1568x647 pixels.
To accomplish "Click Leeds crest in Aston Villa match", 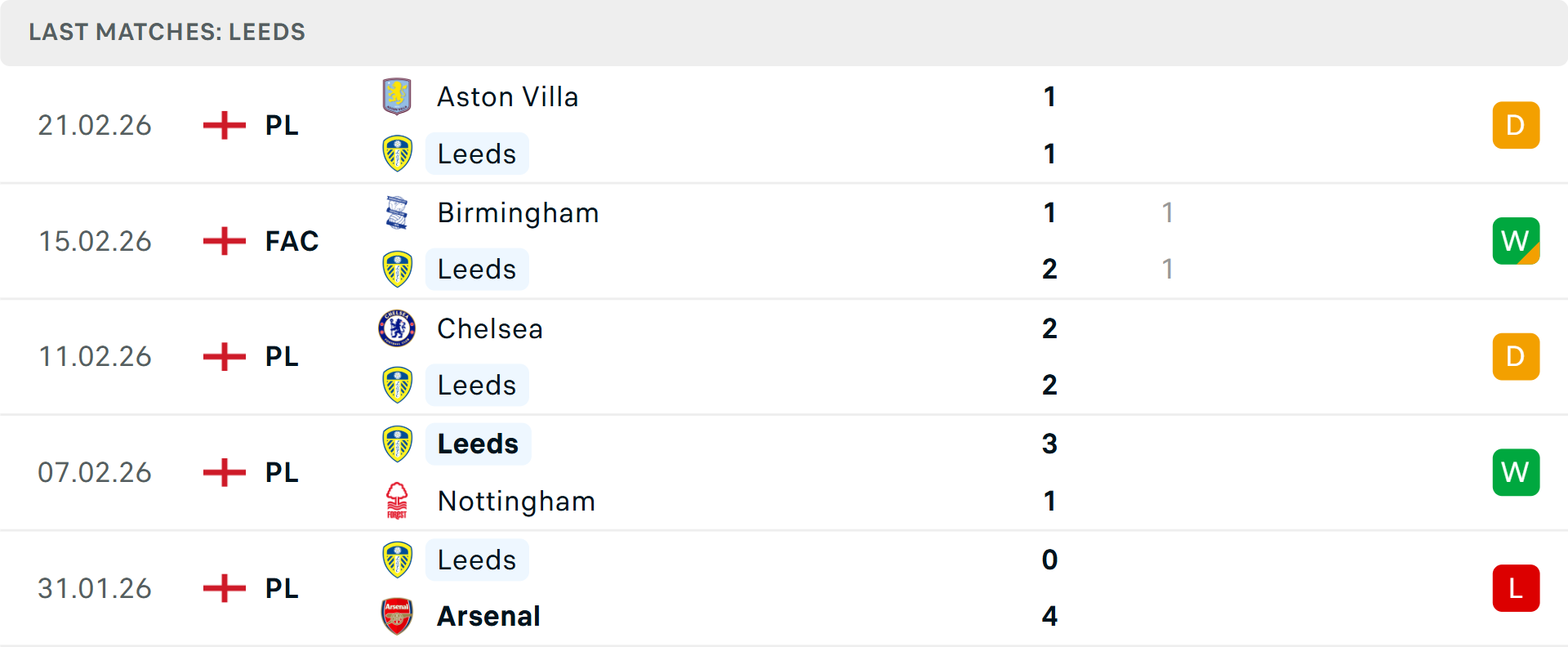I will 397,154.
